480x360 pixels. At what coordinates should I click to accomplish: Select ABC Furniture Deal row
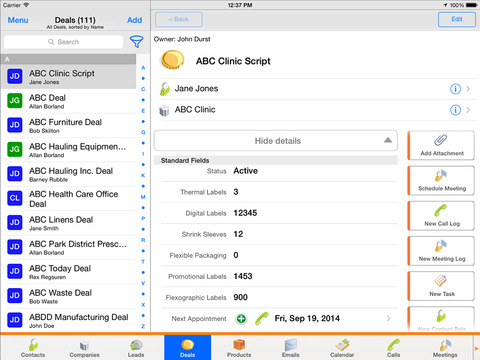tap(68, 125)
